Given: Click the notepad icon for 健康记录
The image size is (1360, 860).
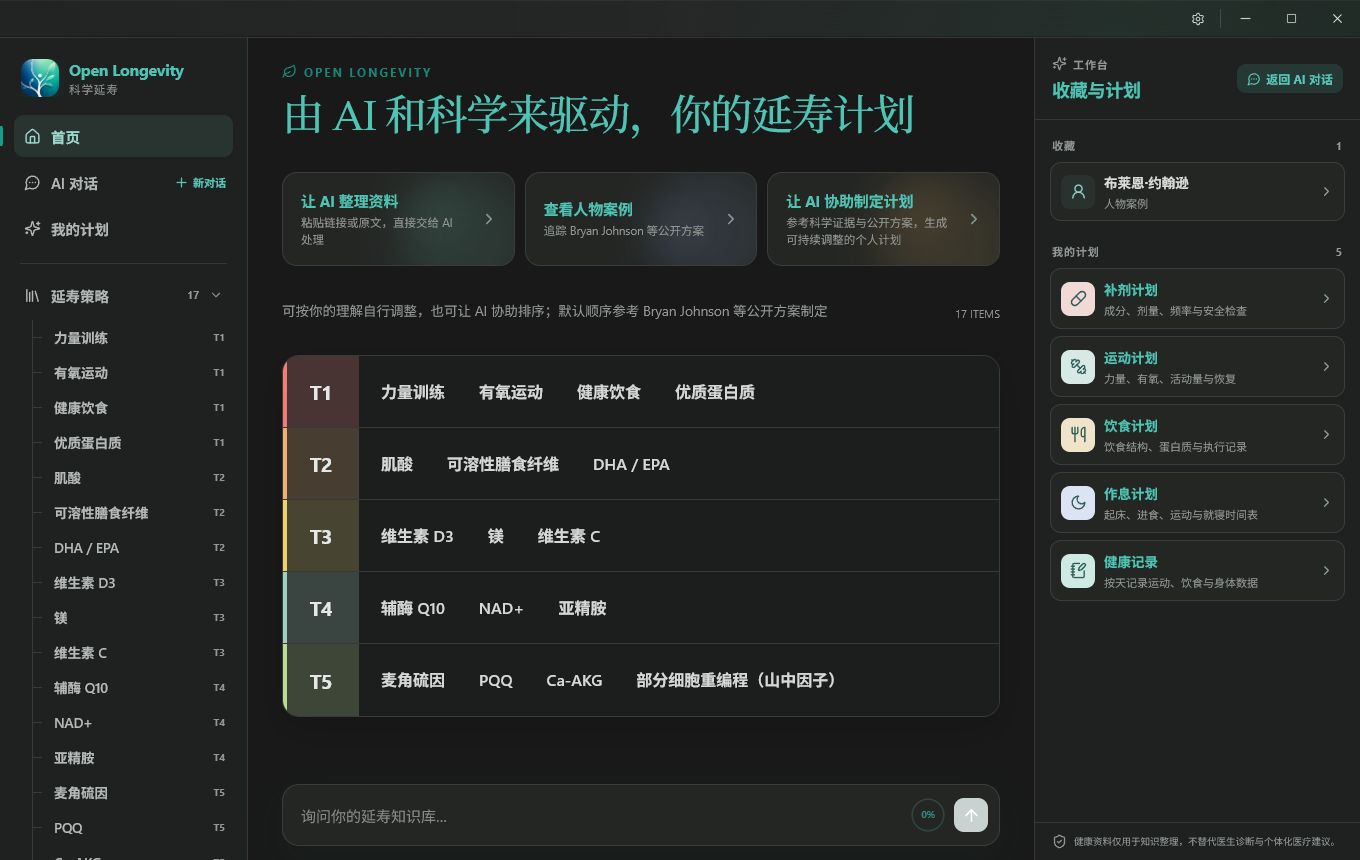Looking at the screenshot, I should coord(1078,571).
